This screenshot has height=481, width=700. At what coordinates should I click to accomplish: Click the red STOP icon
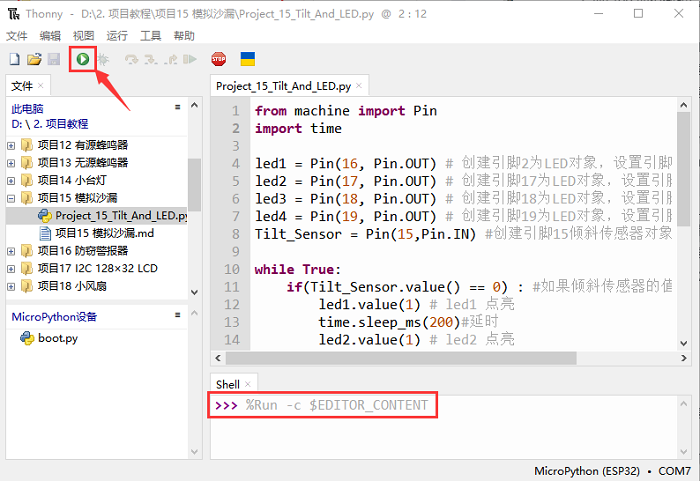[x=218, y=60]
